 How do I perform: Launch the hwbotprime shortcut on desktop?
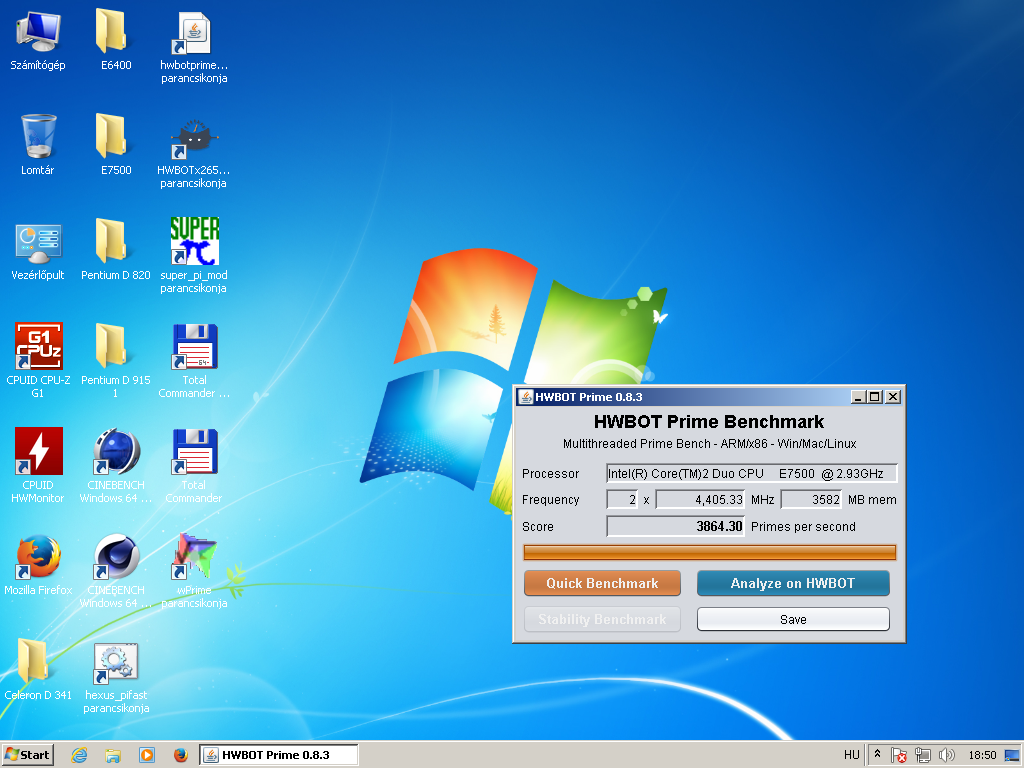click(194, 47)
